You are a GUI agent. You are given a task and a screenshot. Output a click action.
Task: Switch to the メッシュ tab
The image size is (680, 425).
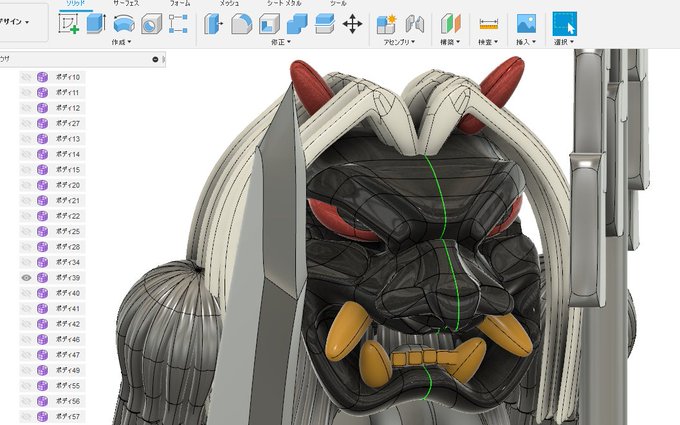(229, 3)
